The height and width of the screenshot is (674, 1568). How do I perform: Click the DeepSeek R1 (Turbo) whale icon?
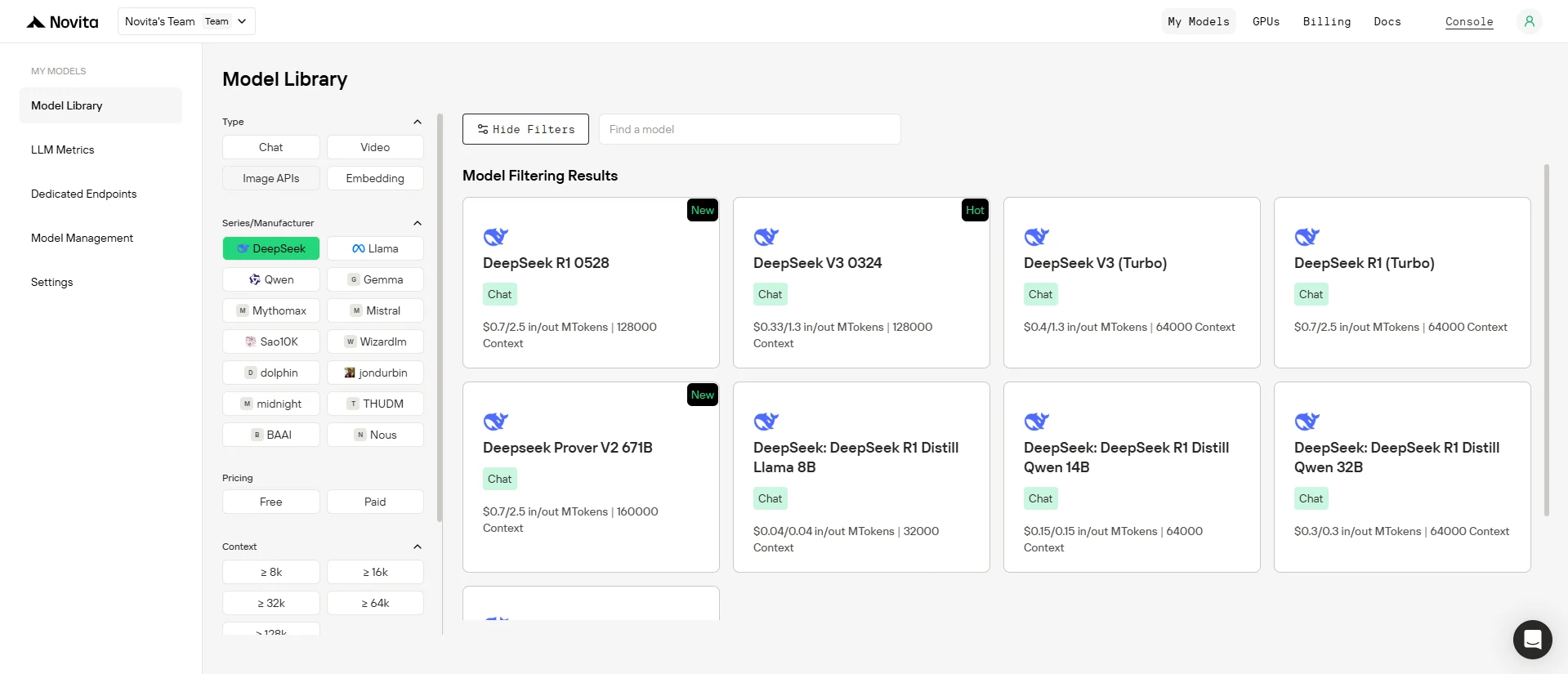(x=1307, y=237)
